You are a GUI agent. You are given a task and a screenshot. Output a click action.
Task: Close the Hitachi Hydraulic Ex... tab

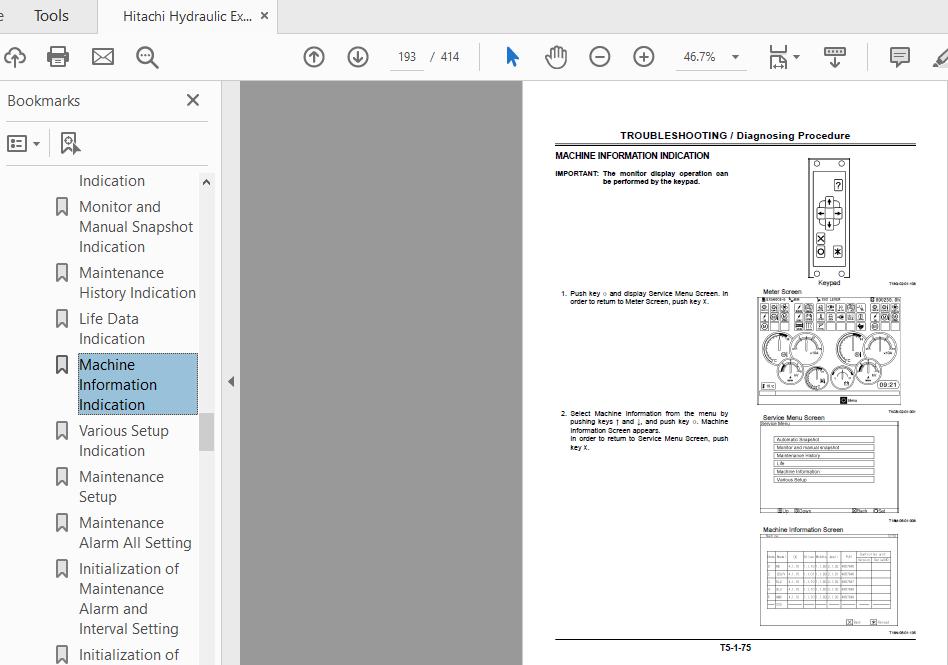coord(264,16)
